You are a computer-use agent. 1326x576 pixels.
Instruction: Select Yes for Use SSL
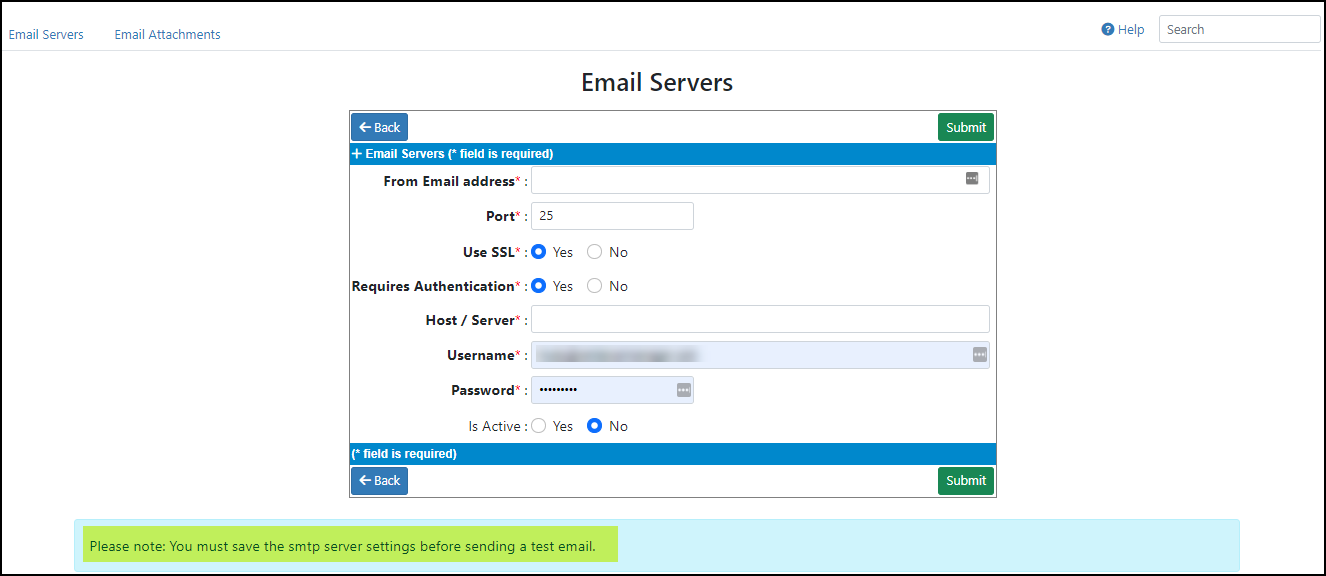tap(539, 252)
